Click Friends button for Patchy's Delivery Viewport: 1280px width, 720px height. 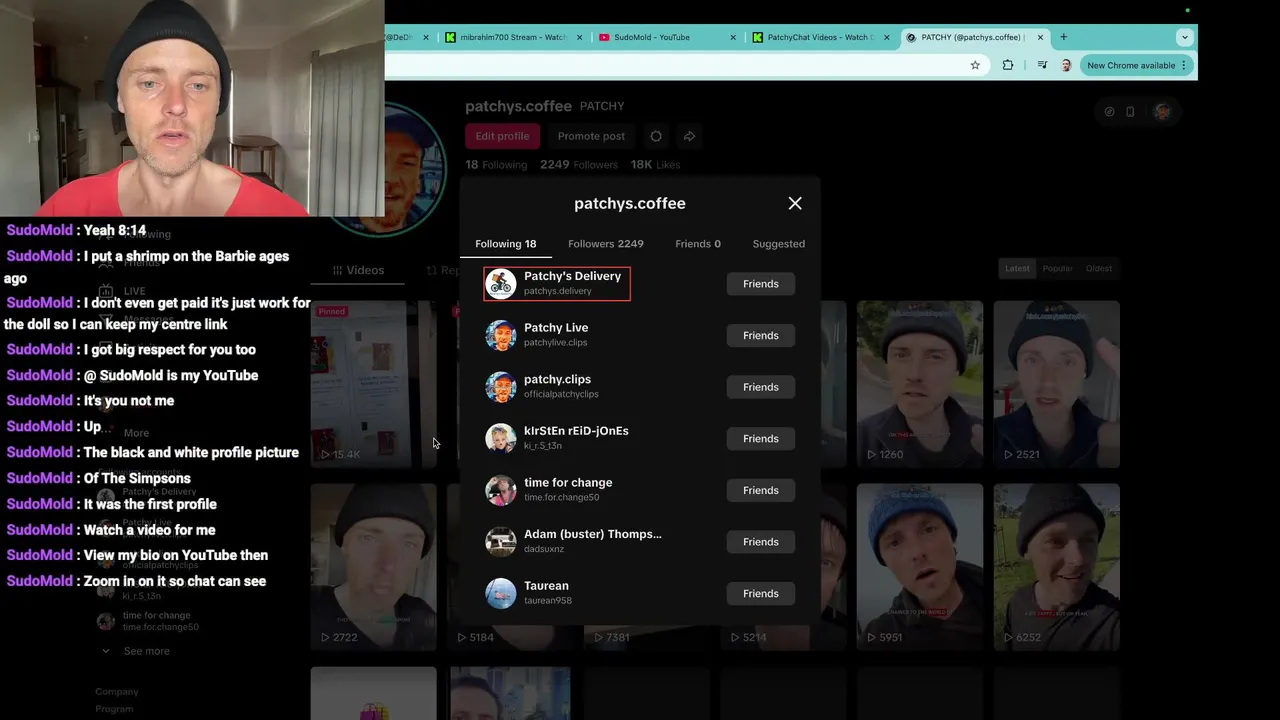(x=761, y=284)
